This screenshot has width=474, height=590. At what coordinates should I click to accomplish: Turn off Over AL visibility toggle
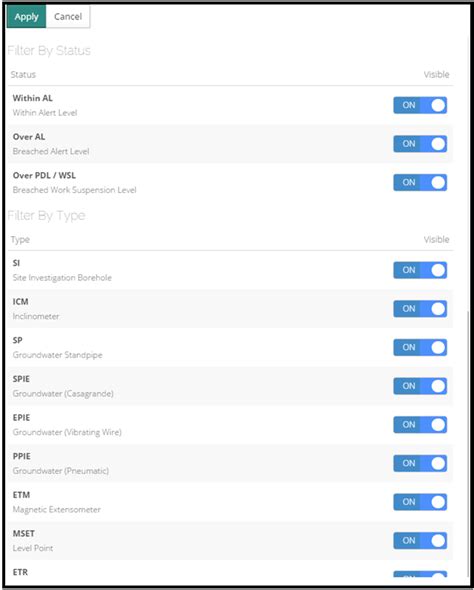(x=420, y=144)
